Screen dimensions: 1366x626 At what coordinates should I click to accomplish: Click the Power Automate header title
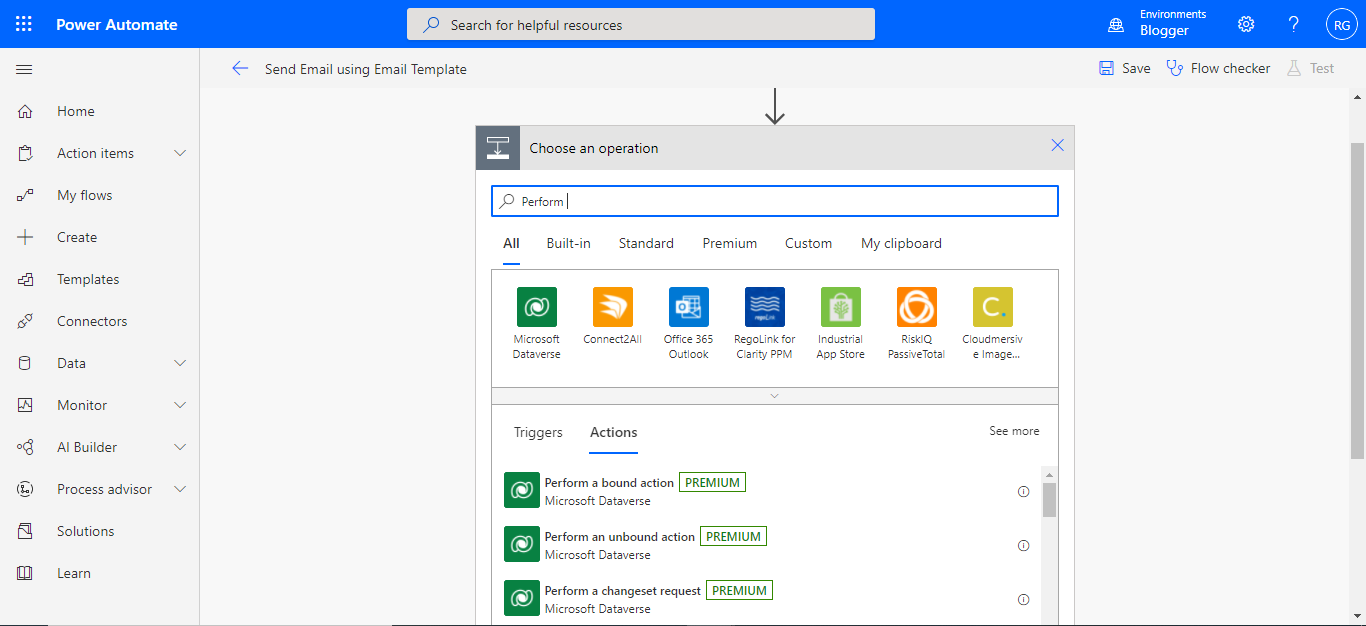[116, 24]
